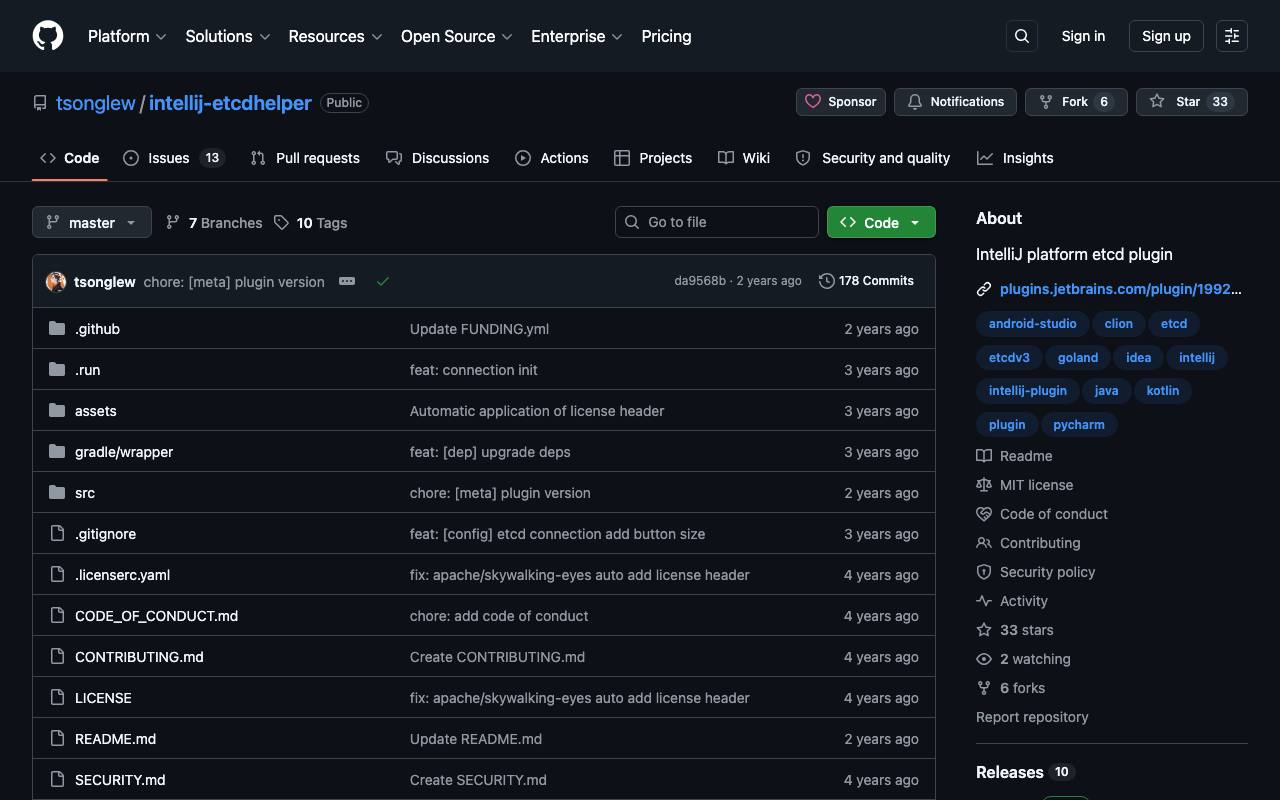The height and width of the screenshot is (800, 1280).
Task: Click the search magnifier icon in header
Action: [x=1022, y=36]
